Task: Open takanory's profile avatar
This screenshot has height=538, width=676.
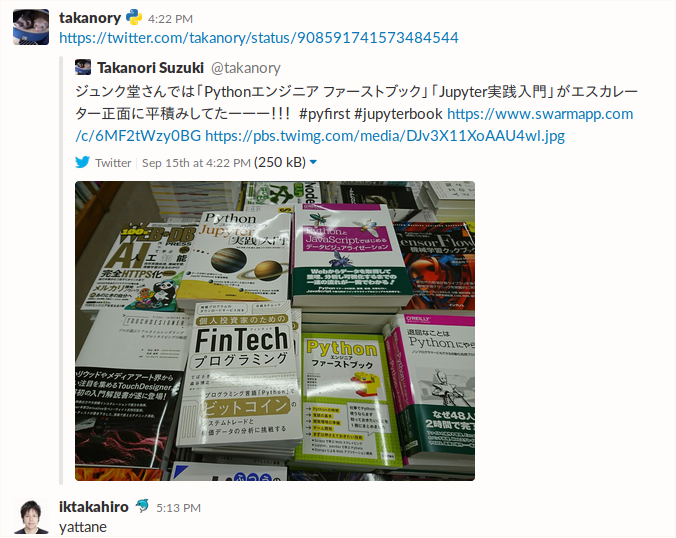Action: tap(31, 27)
